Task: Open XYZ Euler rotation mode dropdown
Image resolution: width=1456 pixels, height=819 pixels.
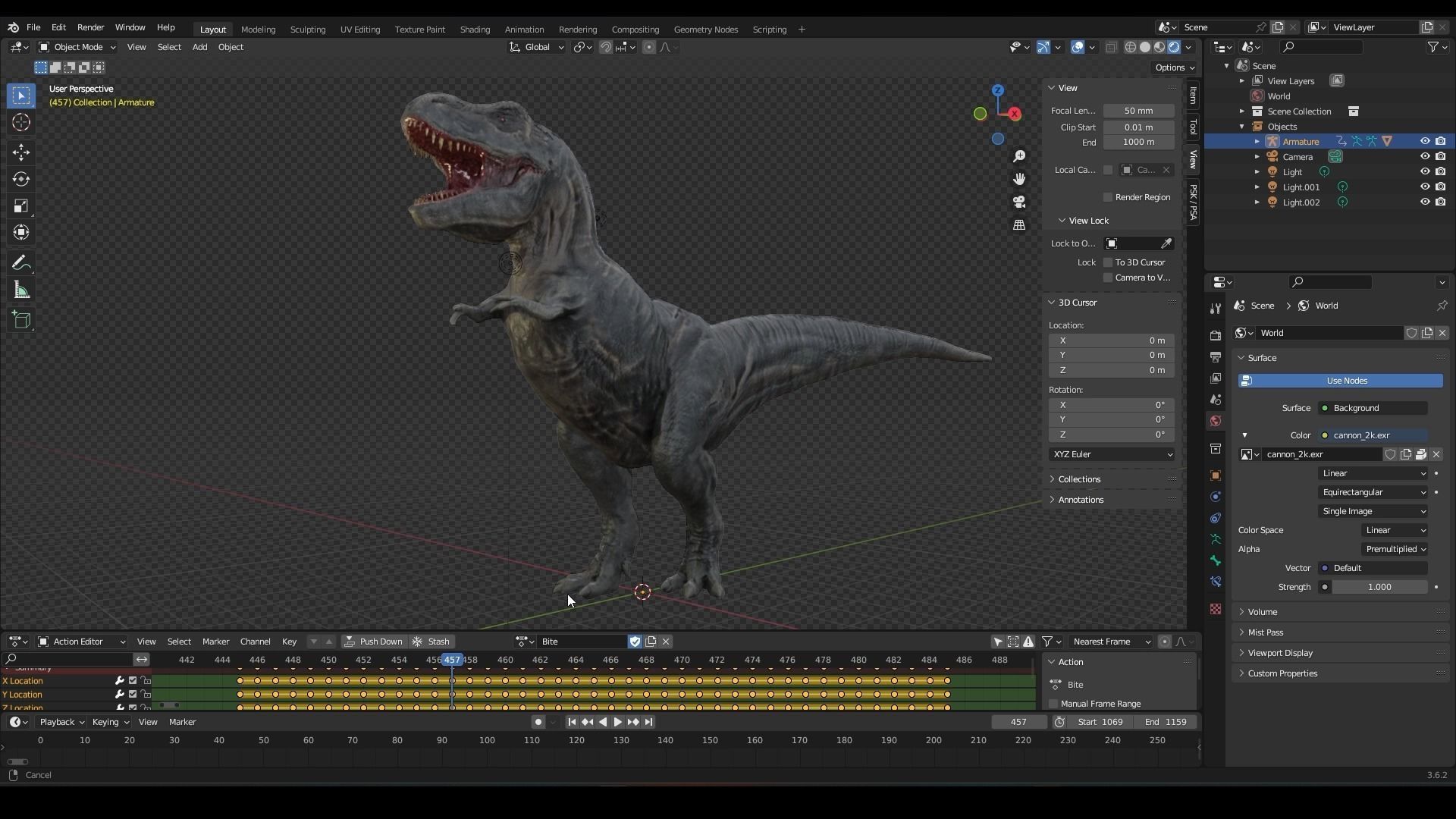Action: (1112, 454)
